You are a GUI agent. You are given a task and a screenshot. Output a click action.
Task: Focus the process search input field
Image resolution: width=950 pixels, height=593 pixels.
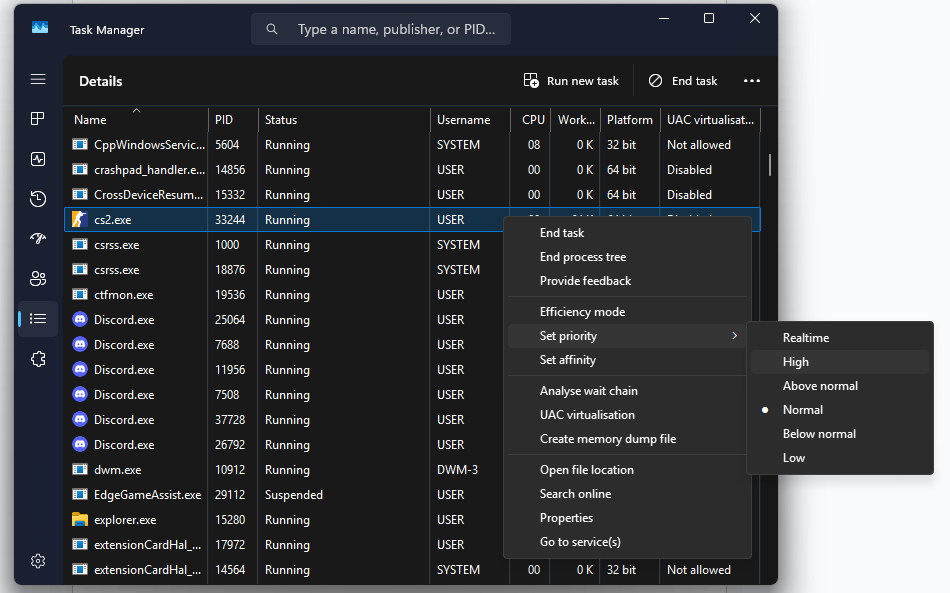[x=396, y=30]
